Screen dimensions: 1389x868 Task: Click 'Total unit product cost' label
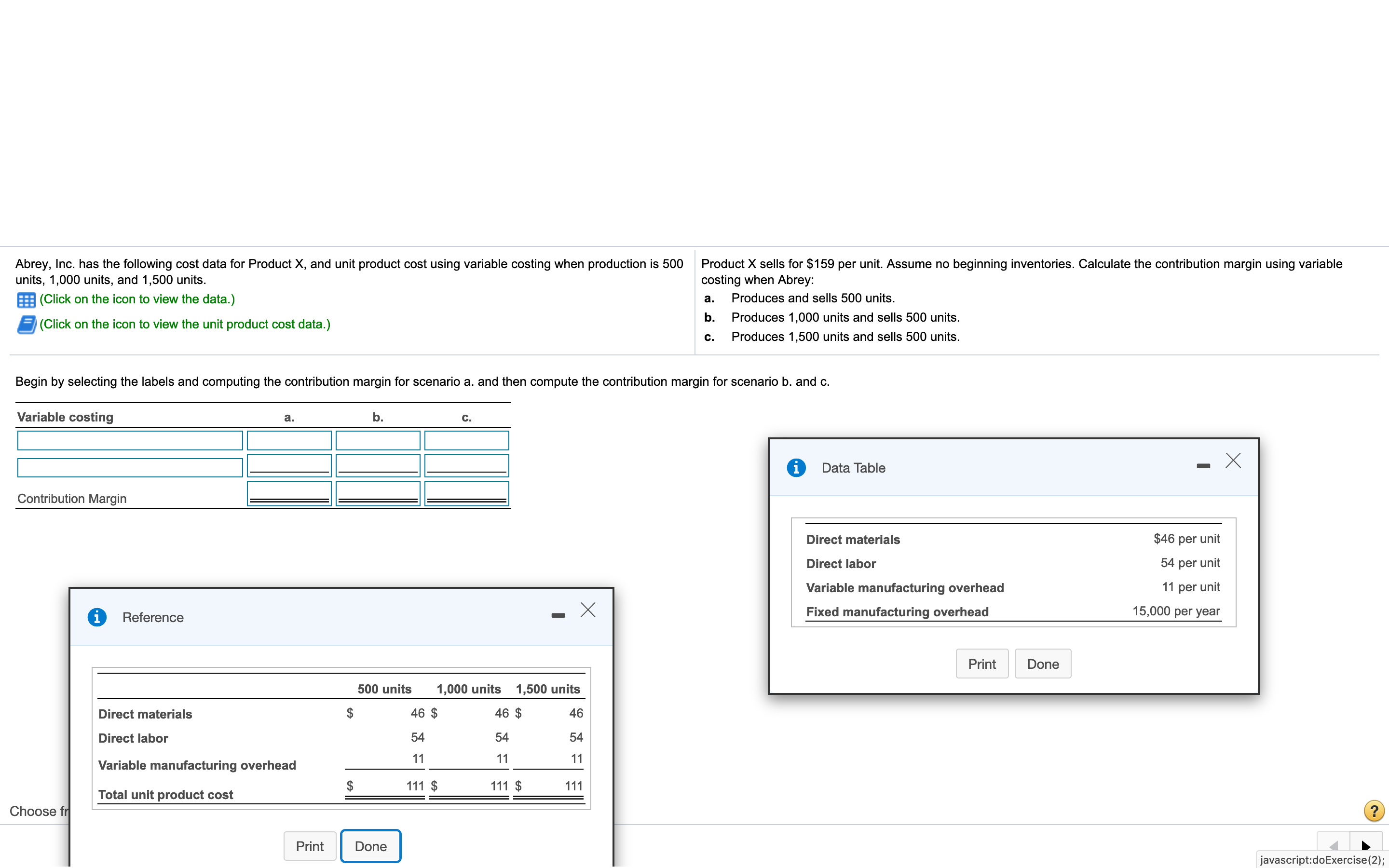[x=165, y=795]
